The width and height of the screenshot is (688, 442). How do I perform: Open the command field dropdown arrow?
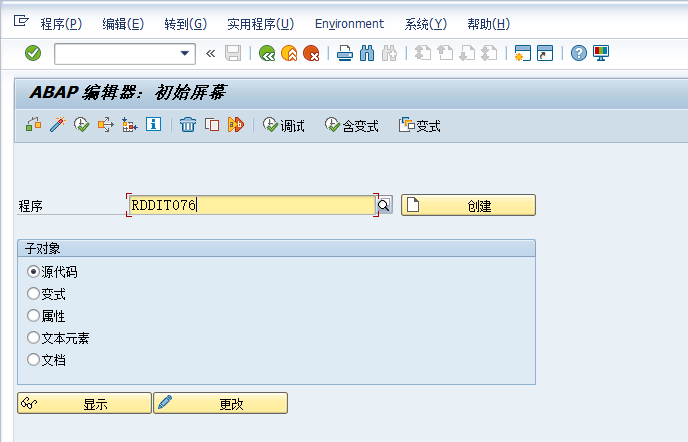(x=185, y=54)
